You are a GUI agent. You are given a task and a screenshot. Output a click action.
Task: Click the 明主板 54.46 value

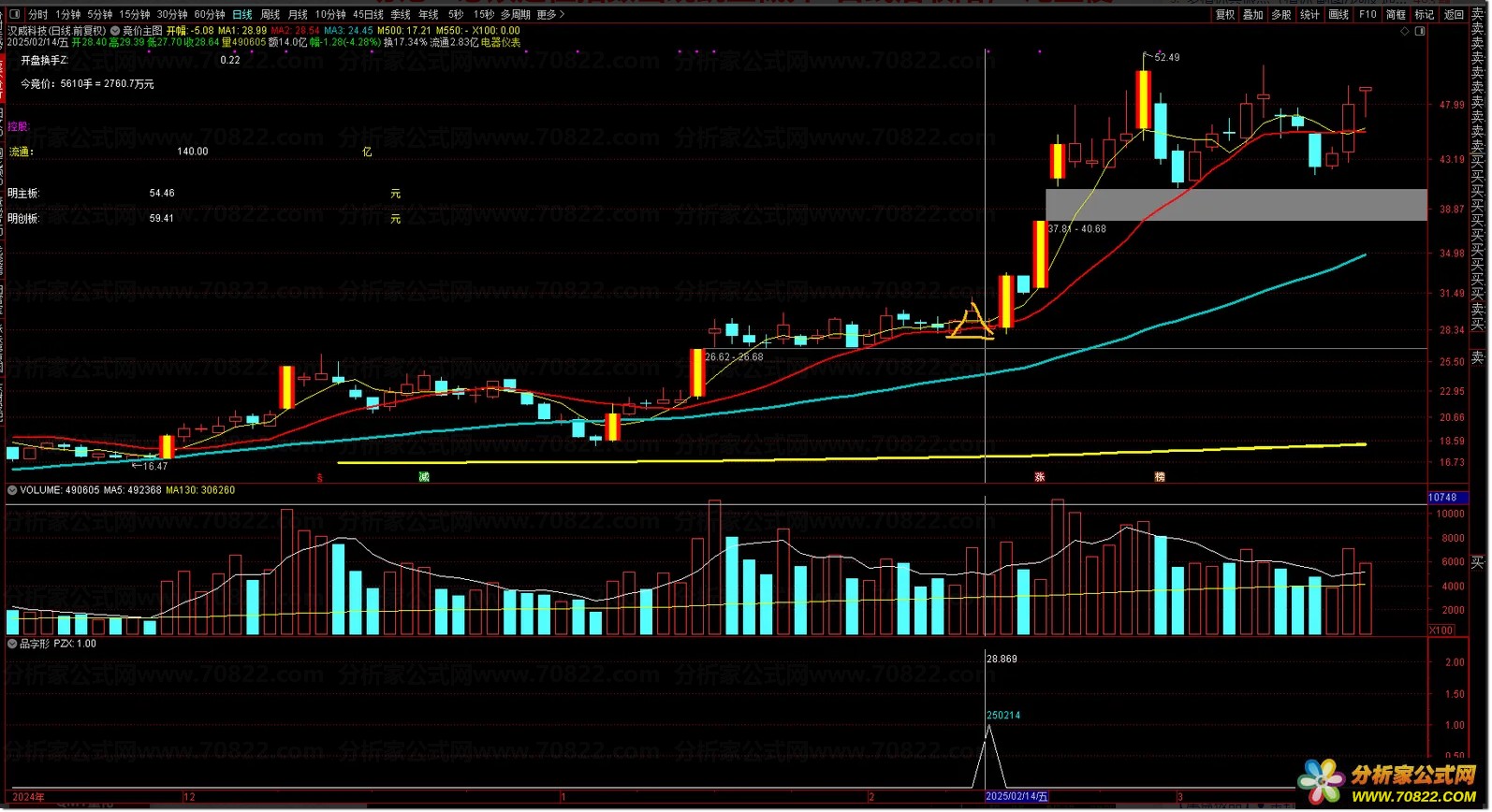162,194
